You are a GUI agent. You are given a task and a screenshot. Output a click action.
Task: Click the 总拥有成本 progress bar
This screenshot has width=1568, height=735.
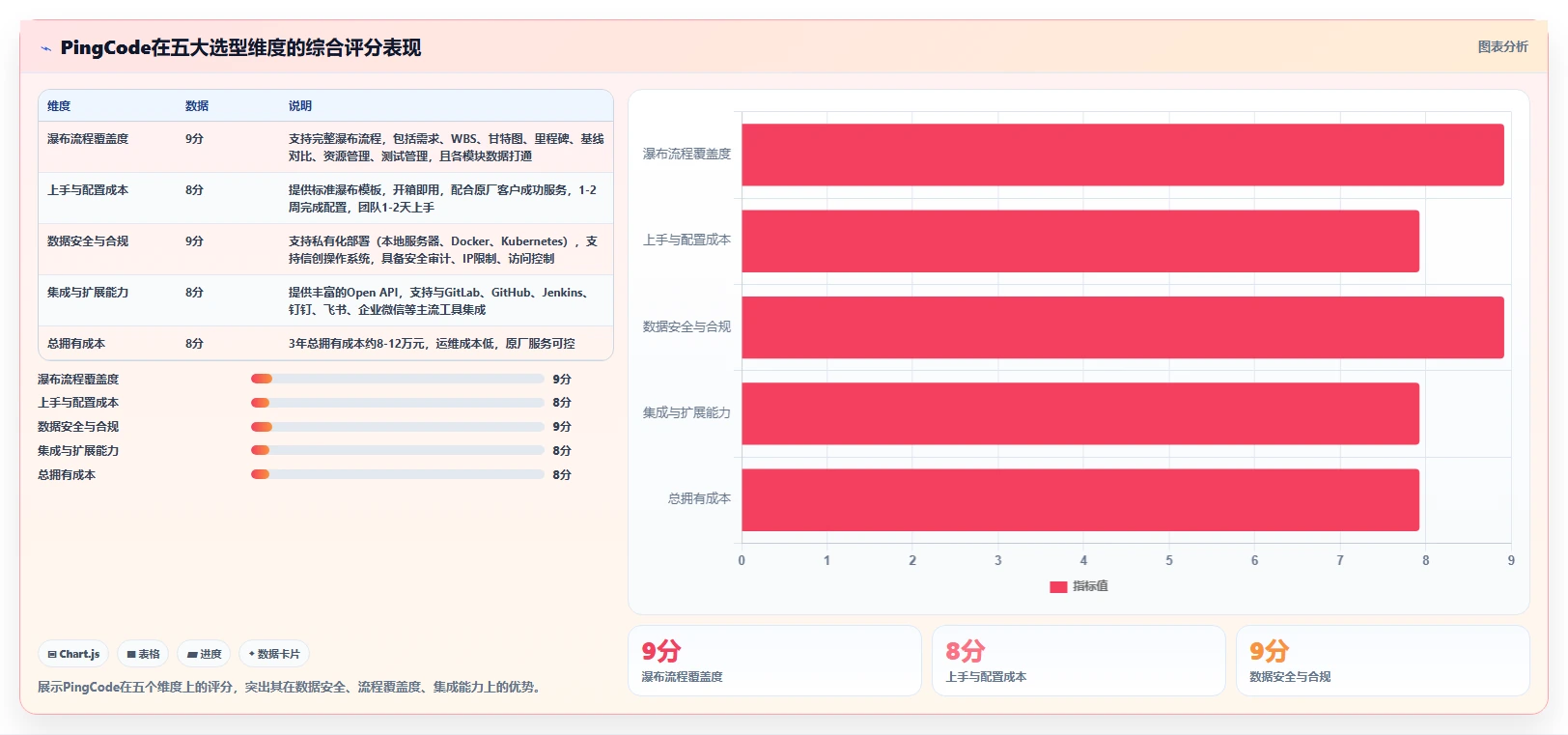point(397,474)
